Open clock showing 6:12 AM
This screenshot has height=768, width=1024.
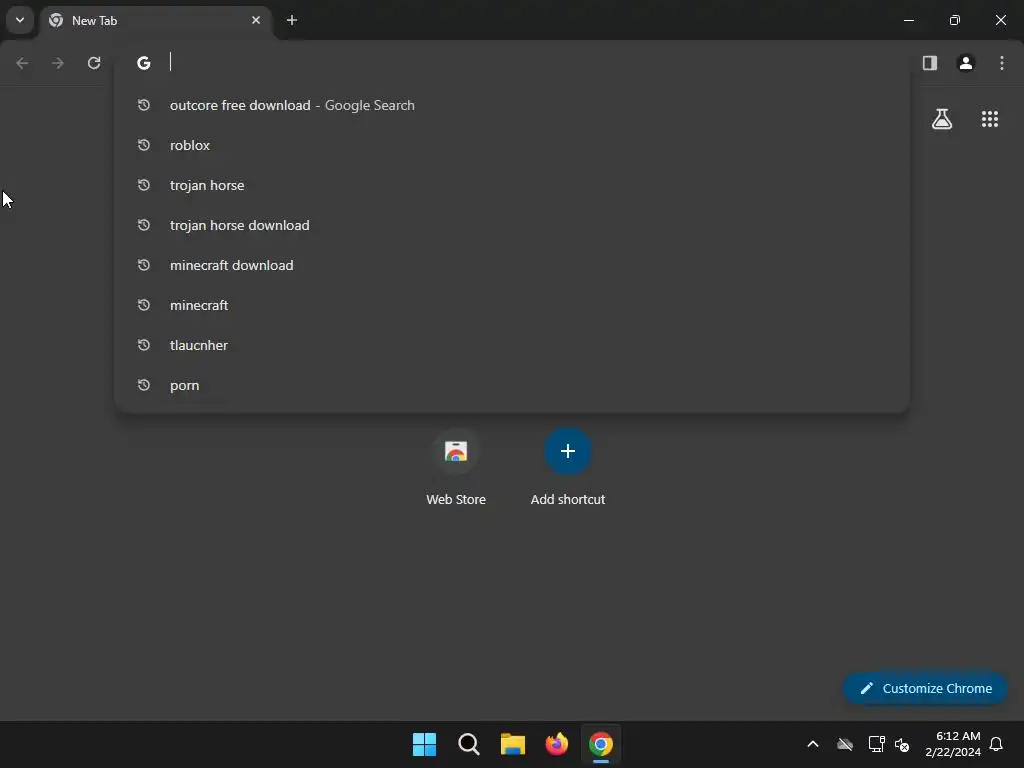click(x=953, y=744)
